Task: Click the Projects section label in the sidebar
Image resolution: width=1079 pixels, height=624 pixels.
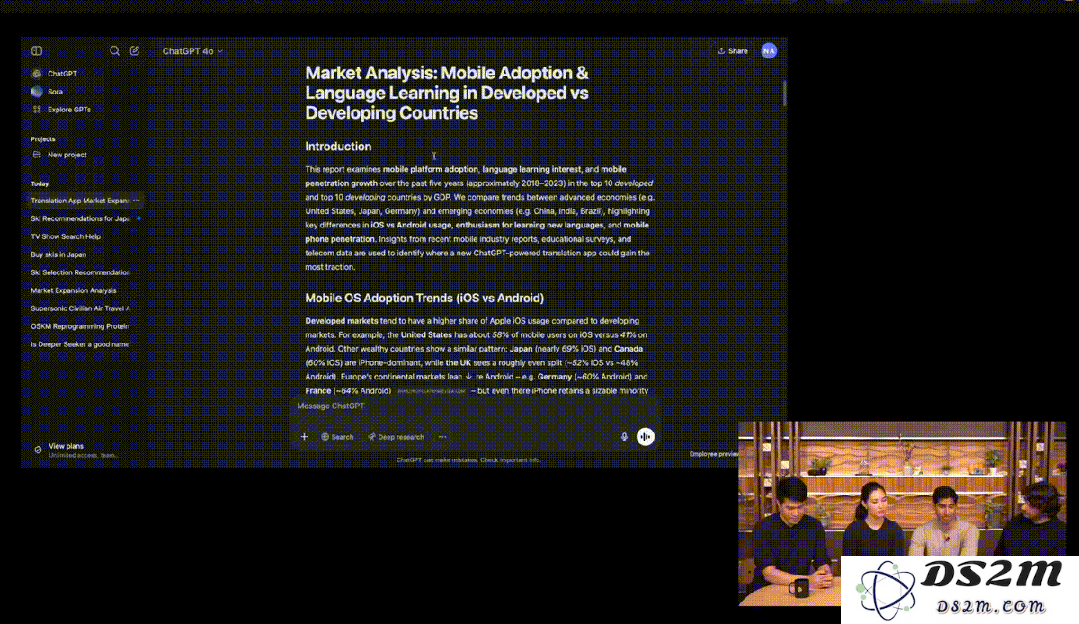Action: 43,139
